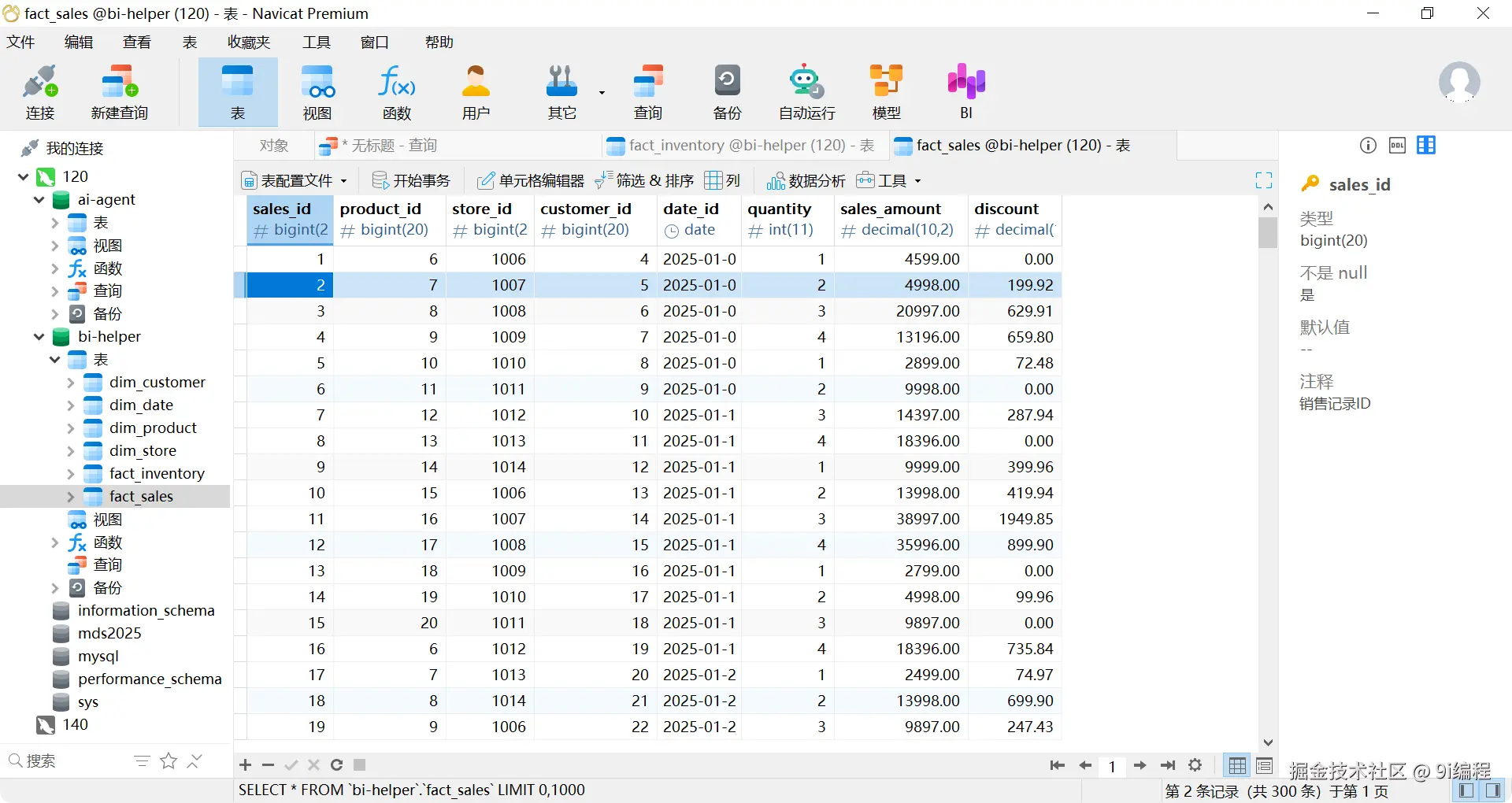Expand the fact_inventory table node
The width and height of the screenshot is (1512, 803).
point(70,474)
